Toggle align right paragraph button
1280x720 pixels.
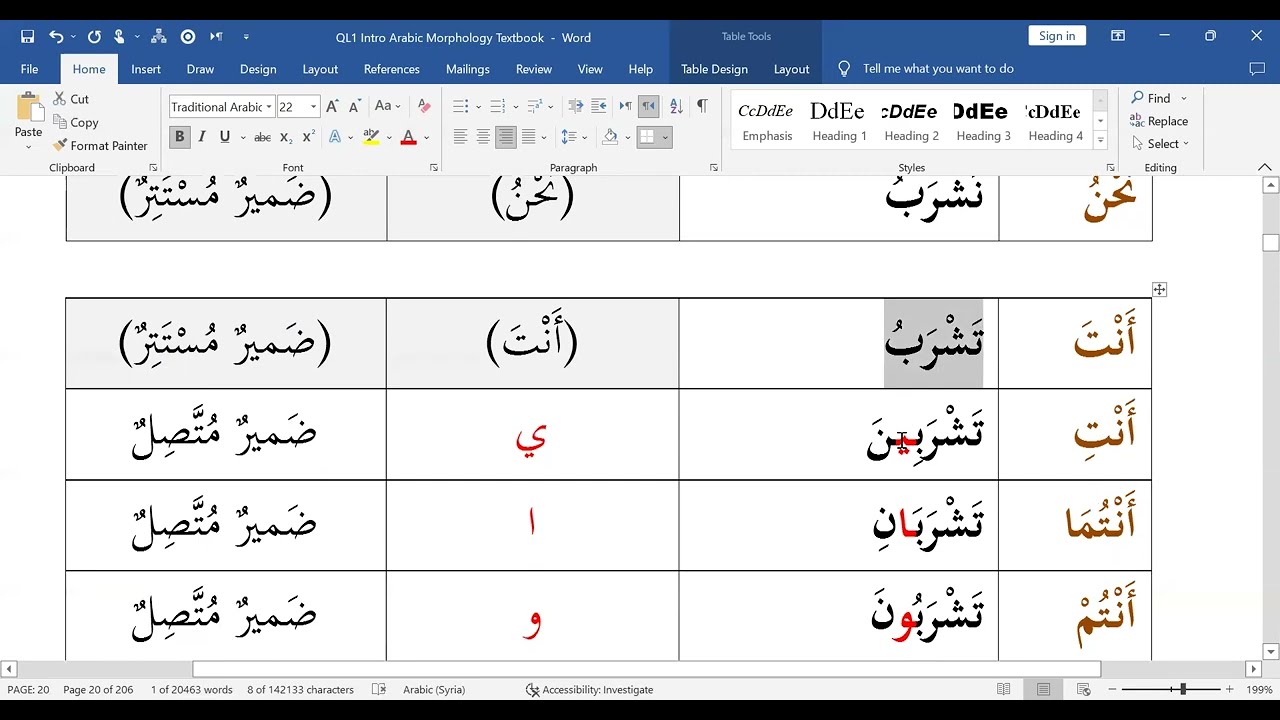(506, 137)
